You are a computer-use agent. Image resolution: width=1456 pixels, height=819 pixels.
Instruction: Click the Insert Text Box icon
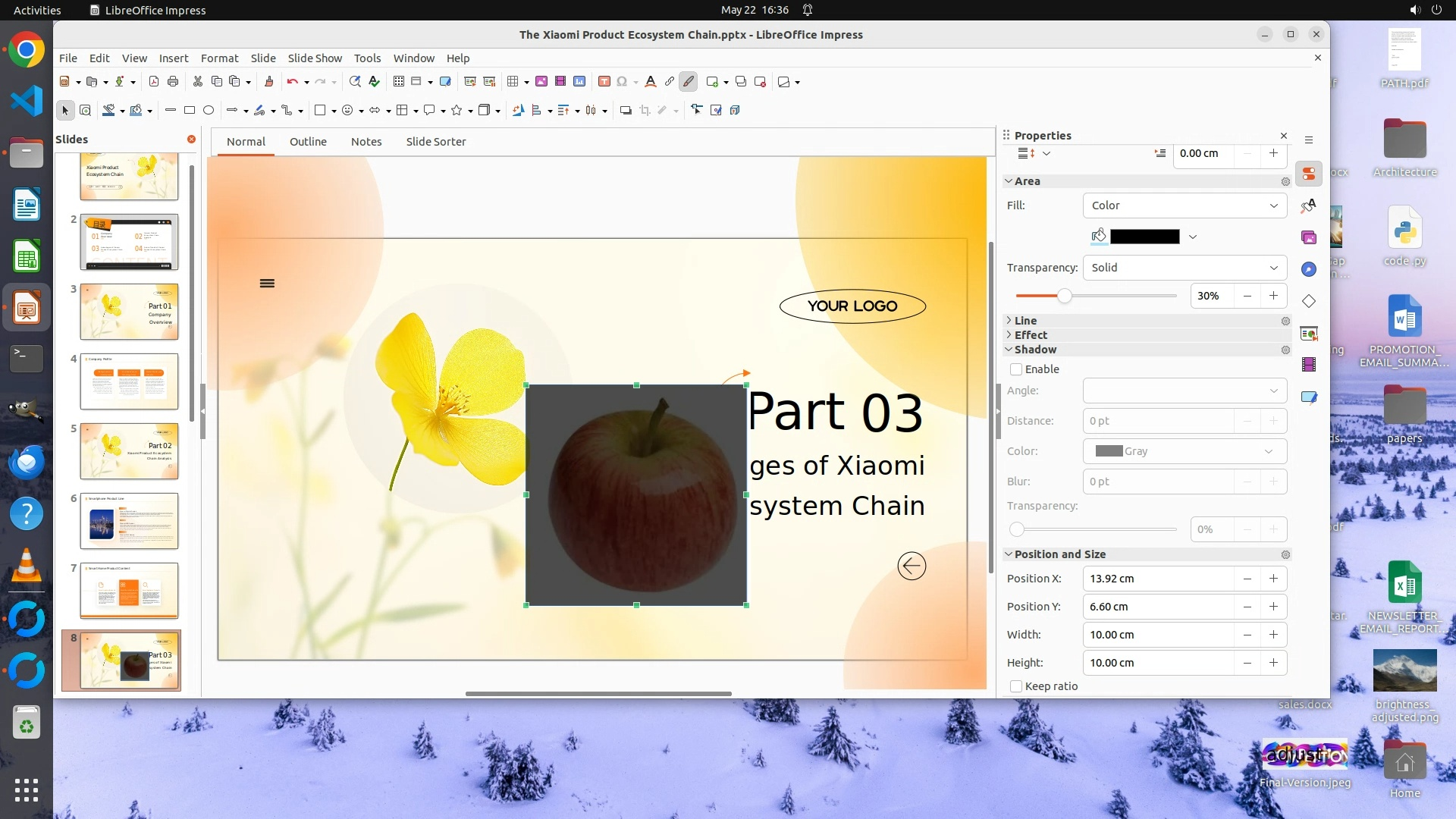coord(604,82)
